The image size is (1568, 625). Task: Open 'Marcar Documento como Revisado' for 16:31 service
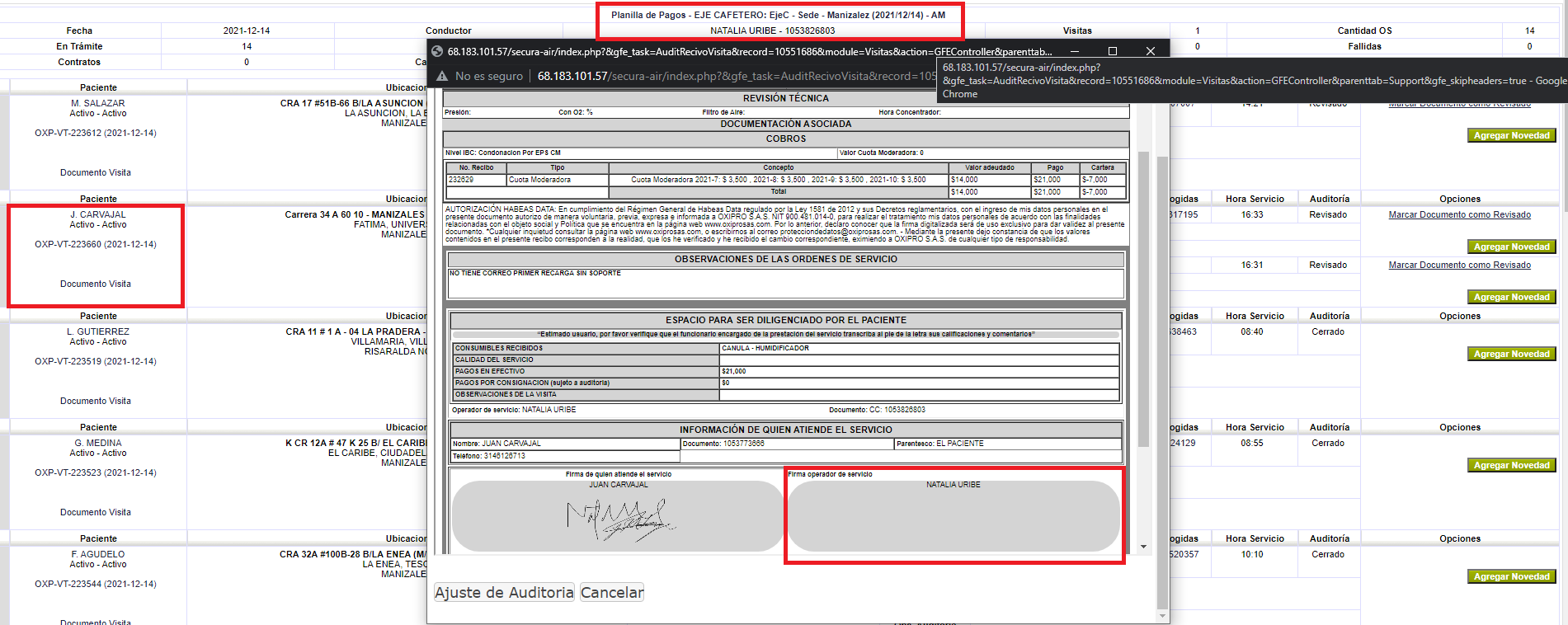pos(1459,265)
